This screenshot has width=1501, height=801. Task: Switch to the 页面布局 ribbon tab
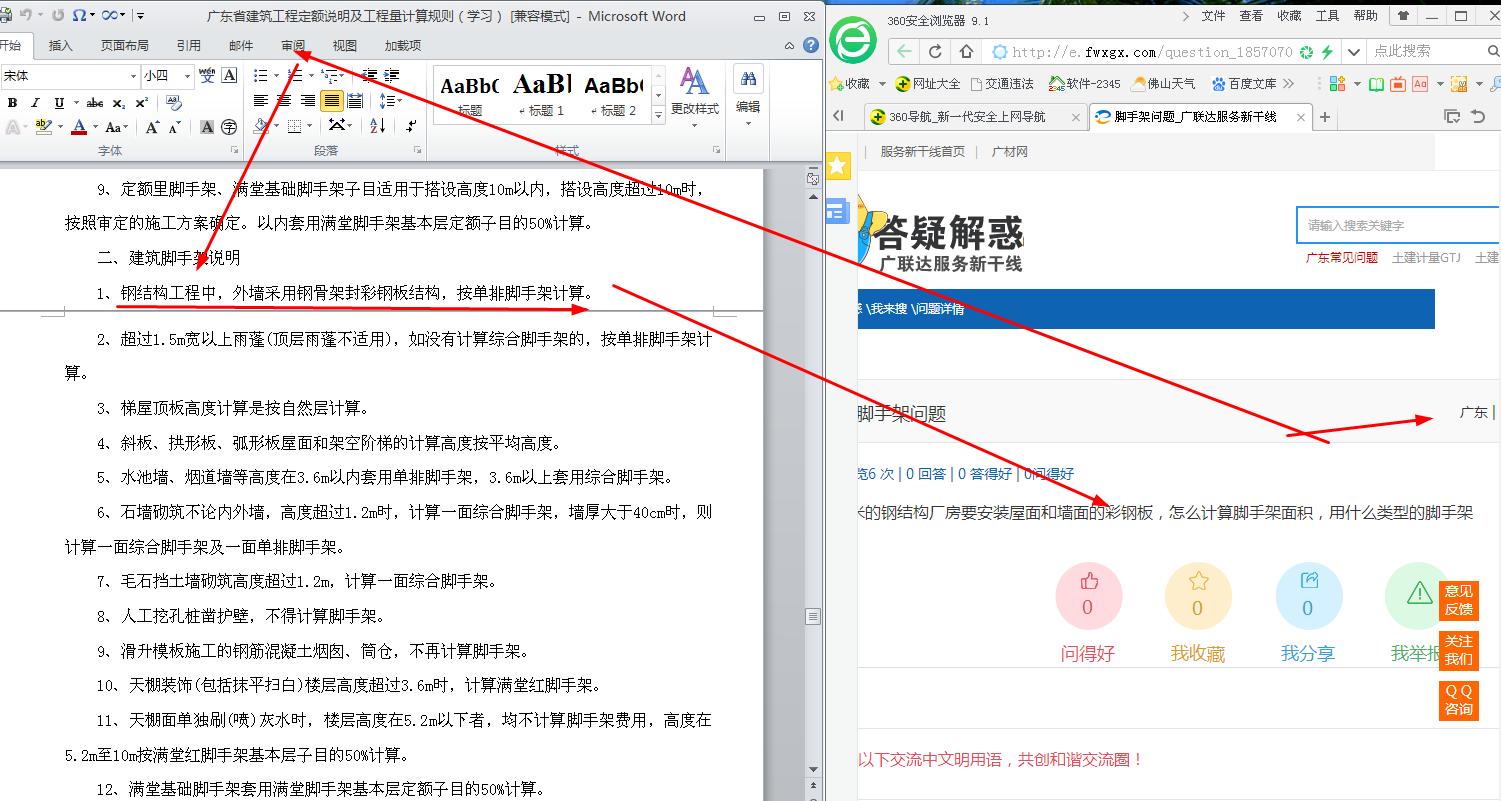(125, 46)
